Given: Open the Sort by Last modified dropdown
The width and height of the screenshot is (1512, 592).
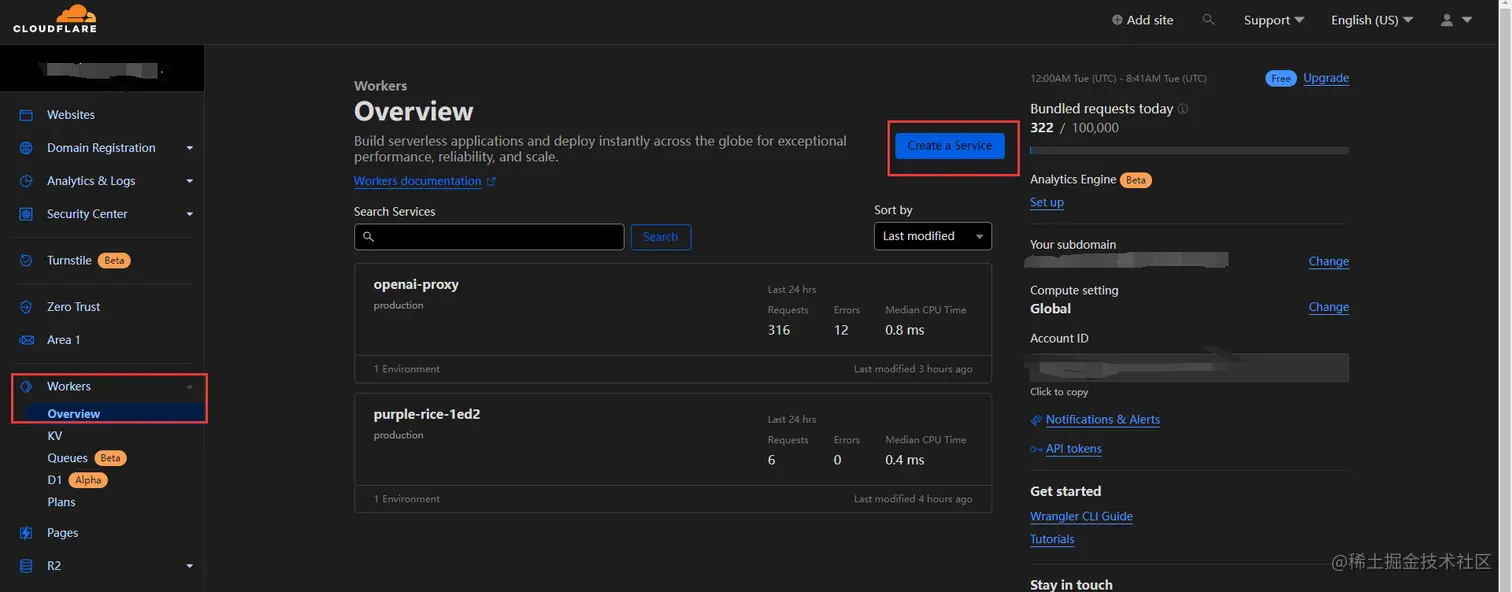Looking at the screenshot, I should click(932, 236).
